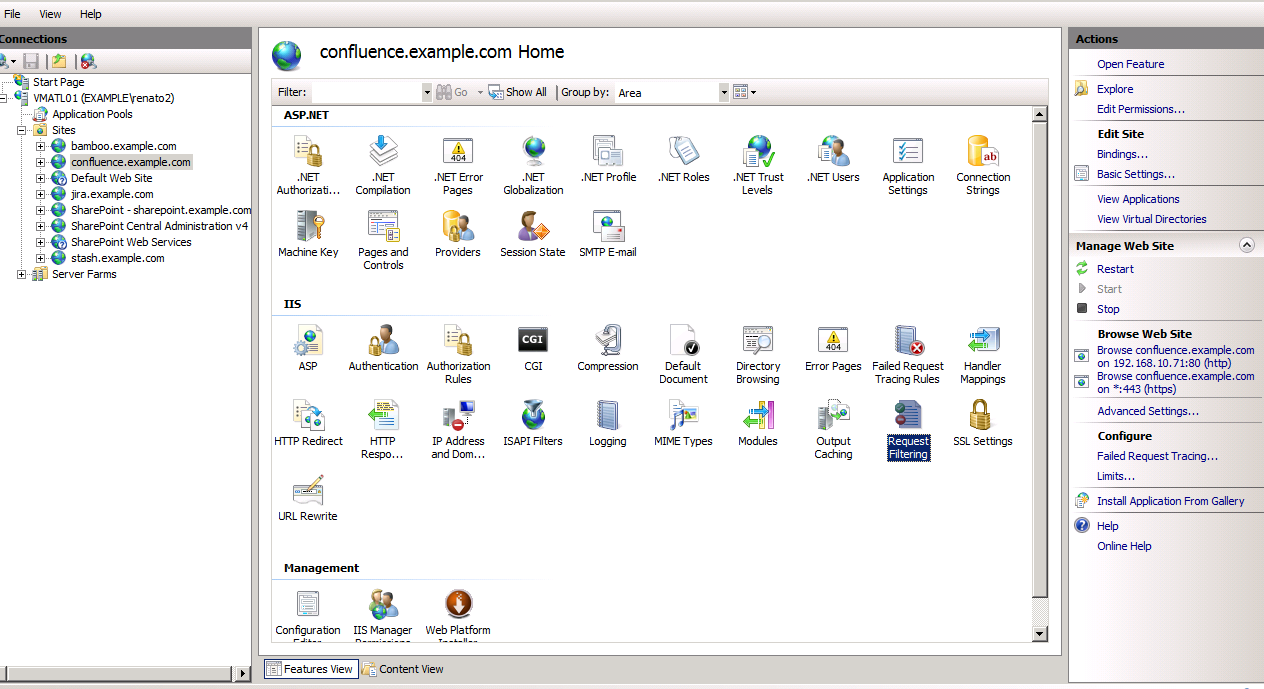Open IP Address and Domain Restrictions icon

(x=458, y=429)
